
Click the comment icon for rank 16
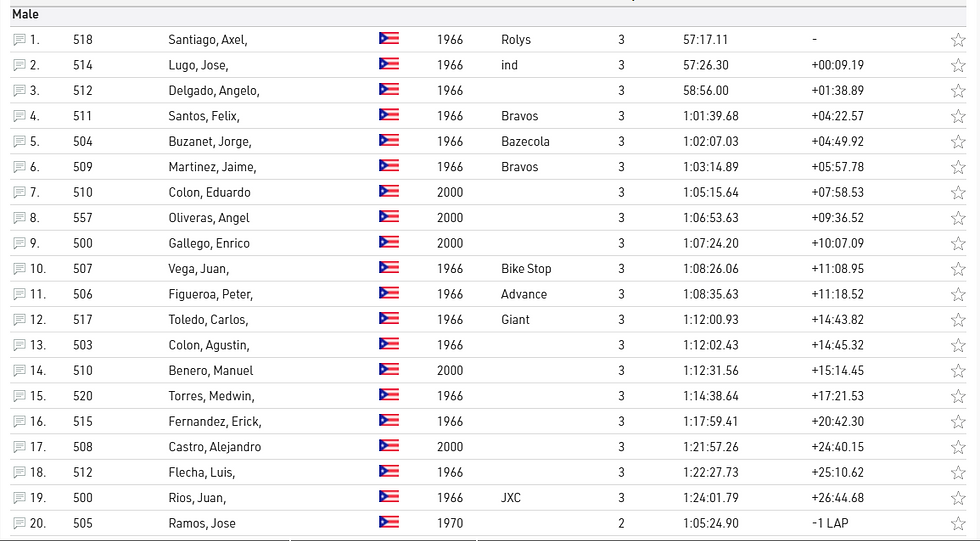[x=19, y=422]
